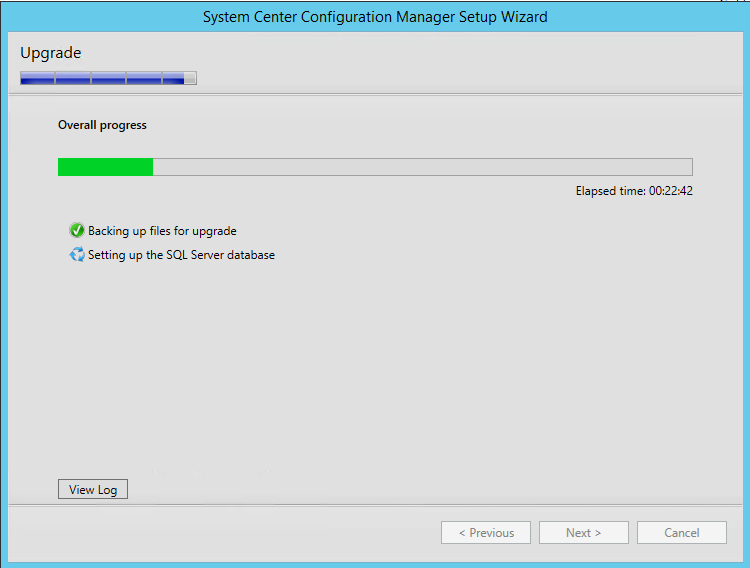Click the Setup Wizard window title bar
Viewport: 750px width, 568px height.
pos(375,17)
